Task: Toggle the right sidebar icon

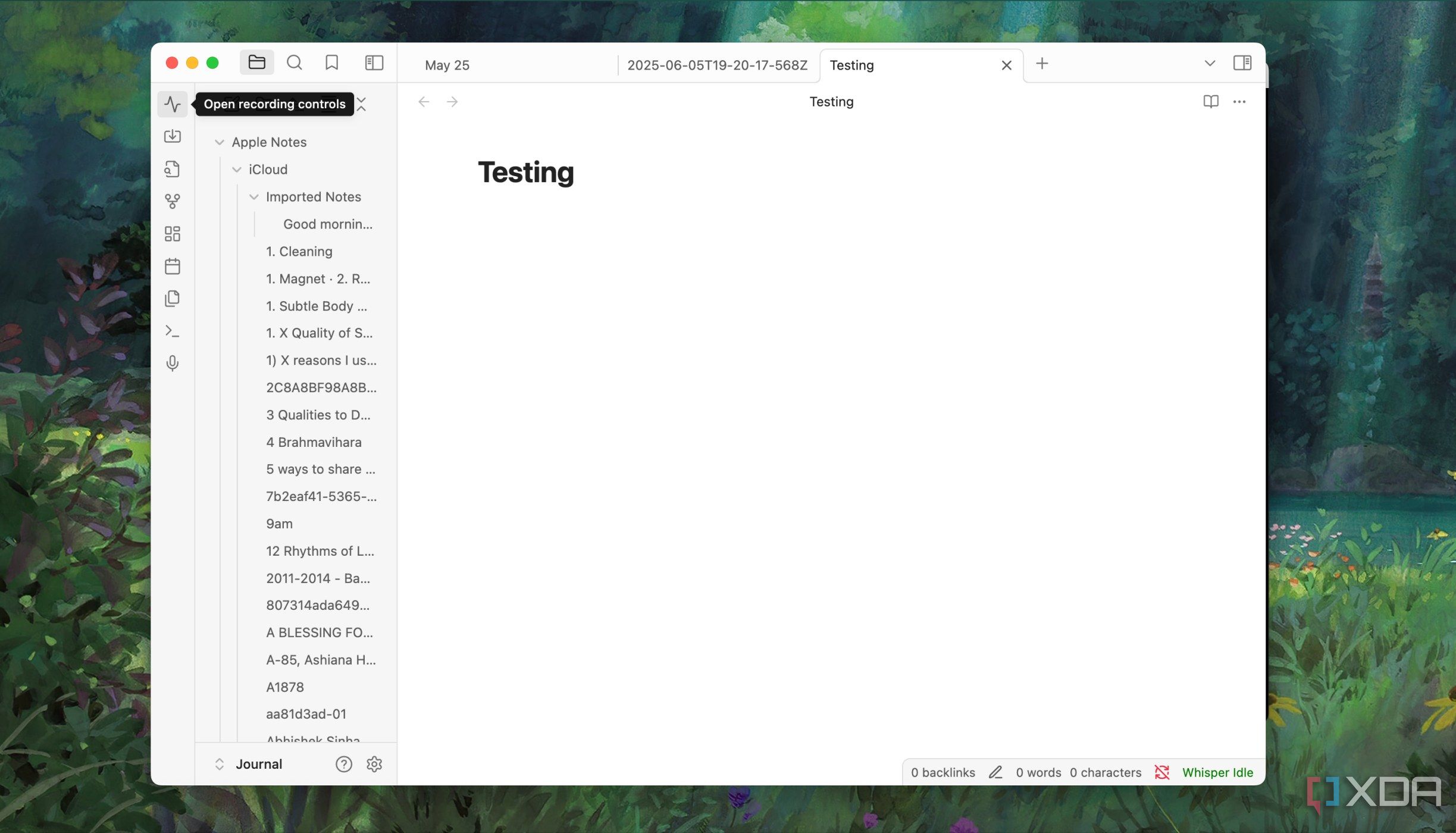Action: click(x=1242, y=62)
